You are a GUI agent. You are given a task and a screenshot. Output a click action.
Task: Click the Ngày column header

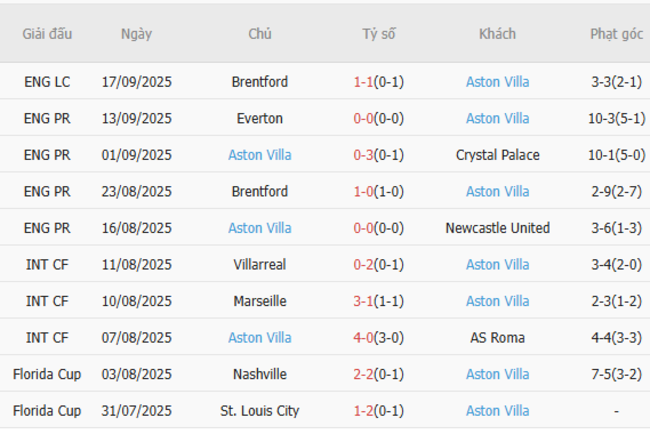136,34
